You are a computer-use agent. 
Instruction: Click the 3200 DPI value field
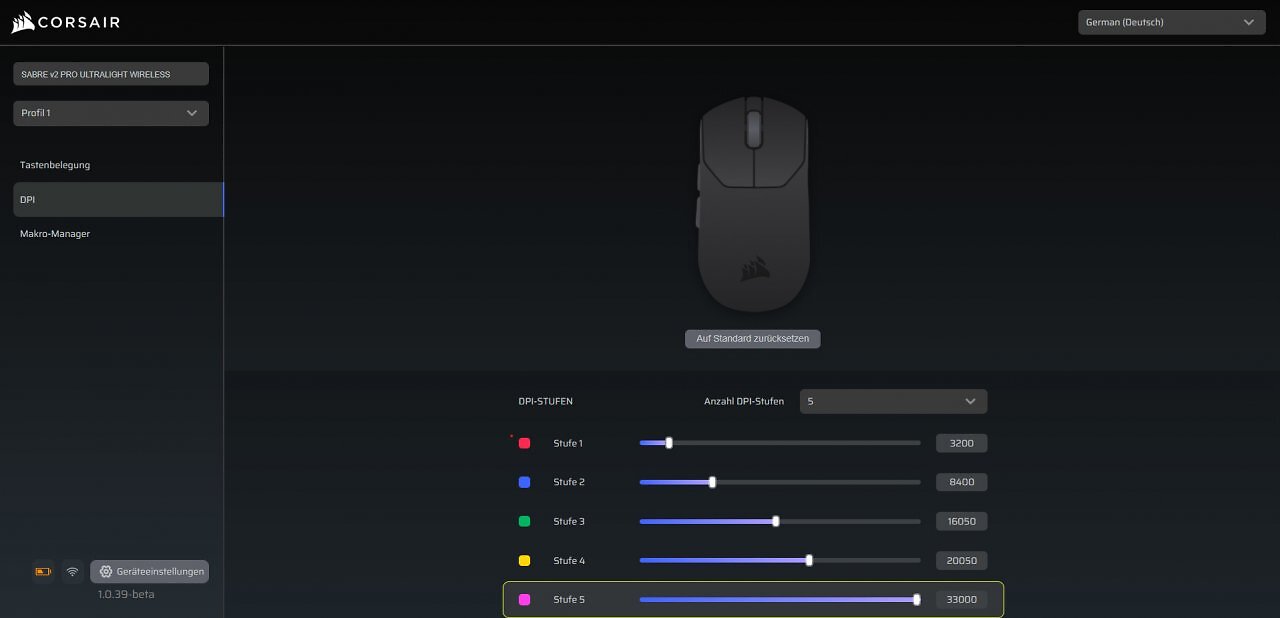coord(962,443)
